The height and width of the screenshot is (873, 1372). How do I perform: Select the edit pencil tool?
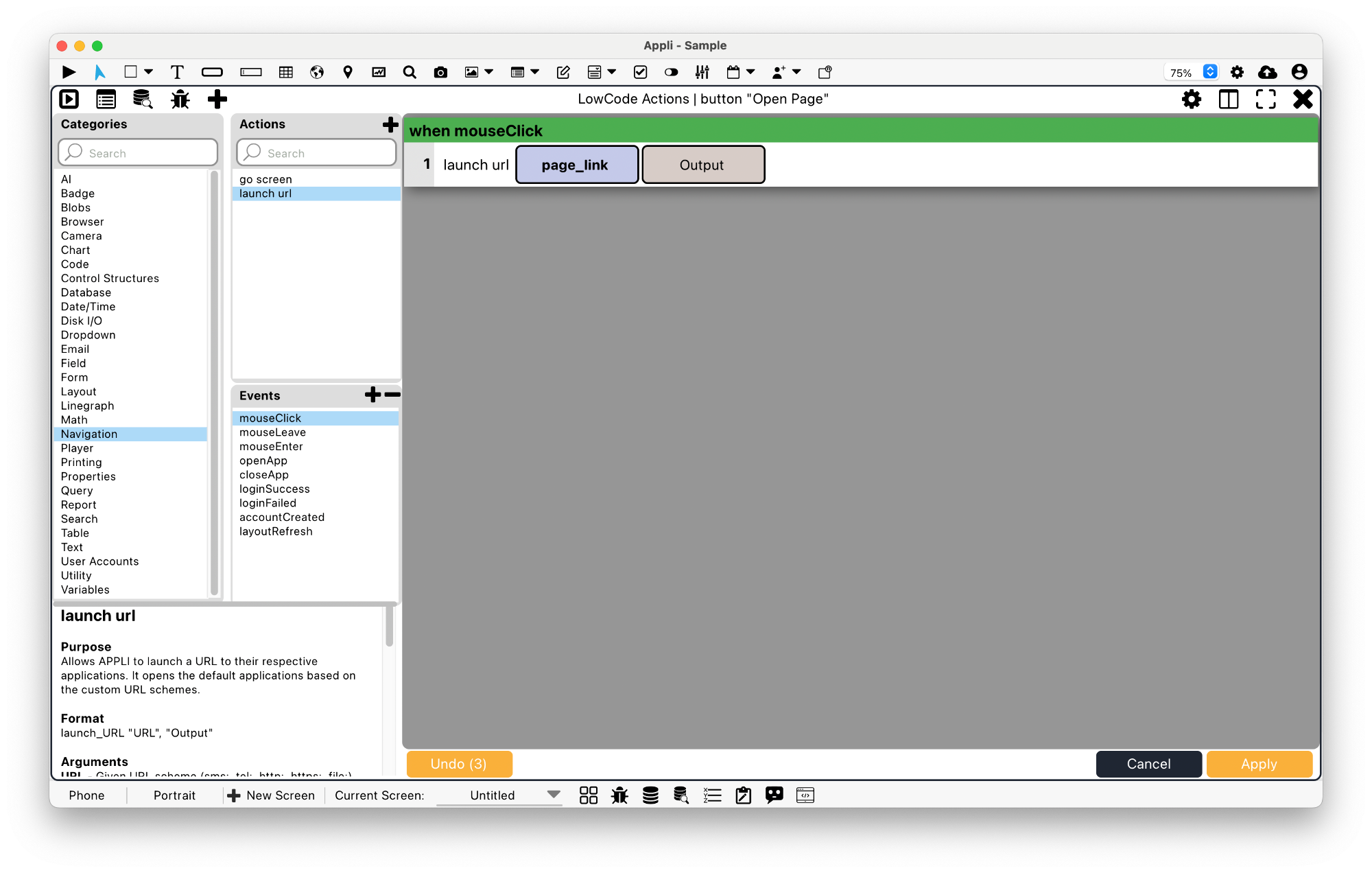(x=563, y=72)
